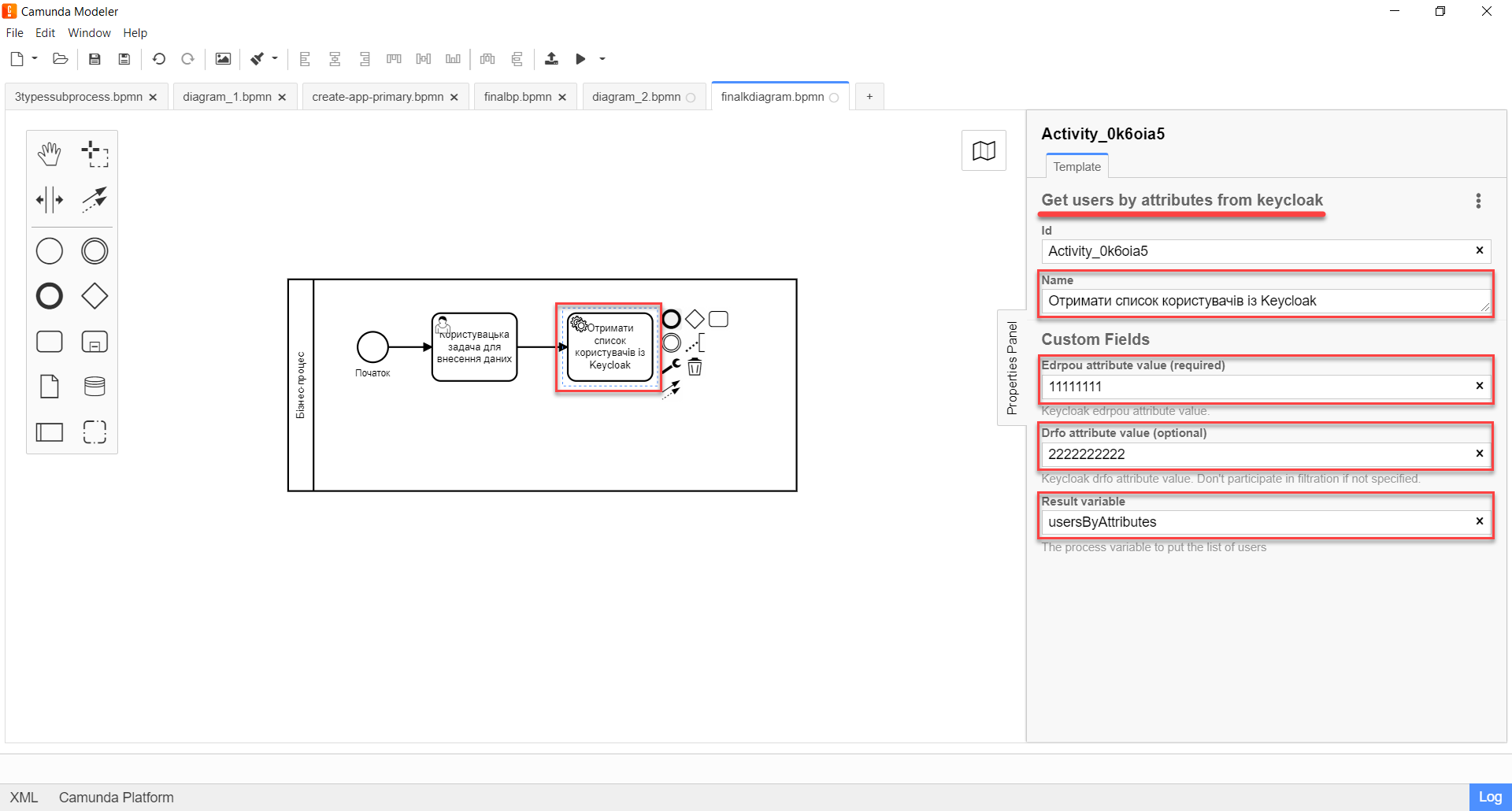The image size is (1512, 811).
Task: Create an intermediate event from palette
Action: pyautogui.click(x=94, y=251)
